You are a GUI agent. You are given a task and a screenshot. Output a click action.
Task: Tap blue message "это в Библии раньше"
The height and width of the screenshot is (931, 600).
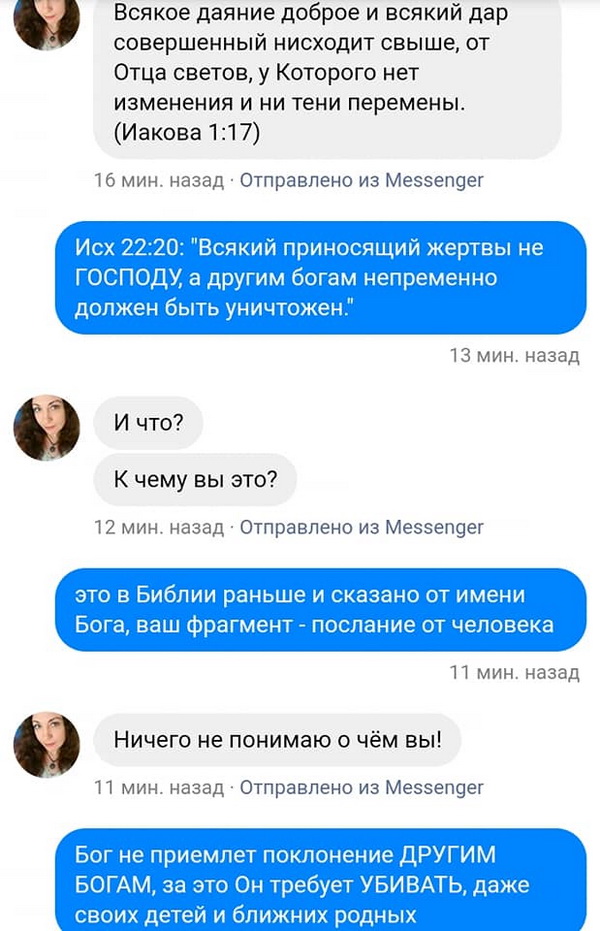[x=321, y=610]
